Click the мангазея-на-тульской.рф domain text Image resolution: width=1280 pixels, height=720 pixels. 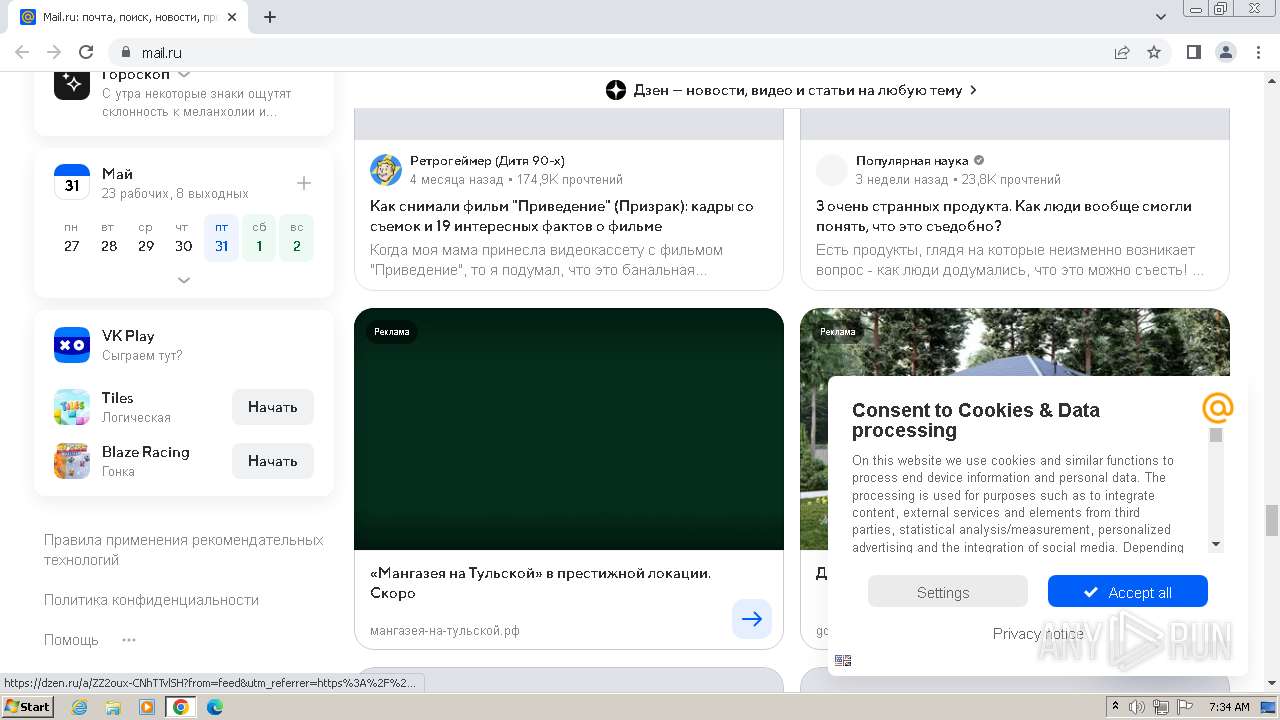(445, 630)
